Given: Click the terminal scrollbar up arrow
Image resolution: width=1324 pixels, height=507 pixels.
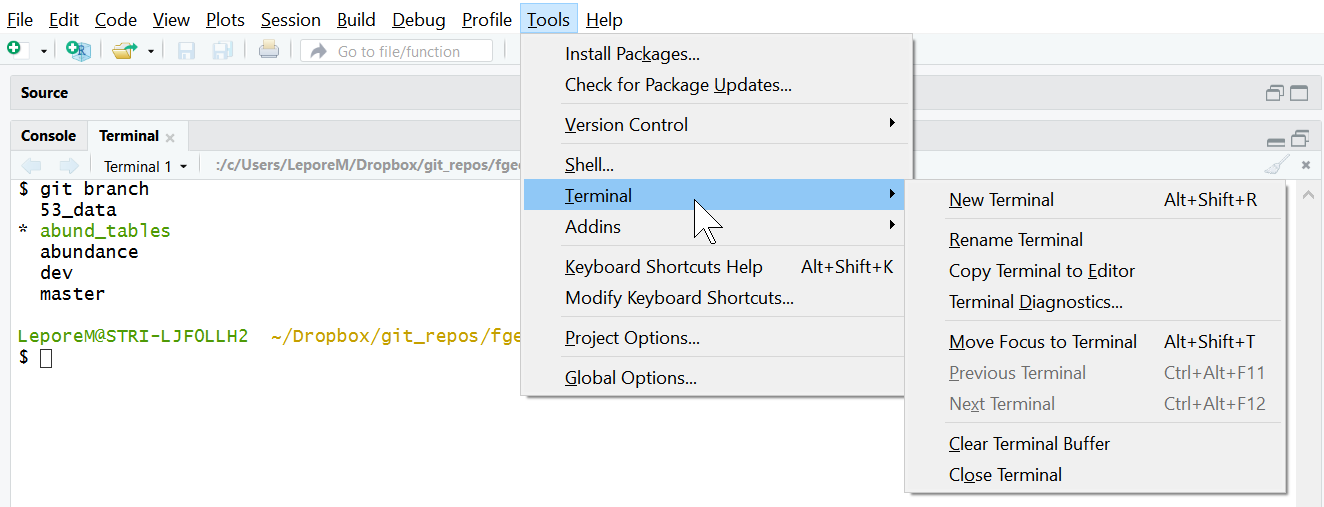Looking at the screenshot, I should (1308, 195).
